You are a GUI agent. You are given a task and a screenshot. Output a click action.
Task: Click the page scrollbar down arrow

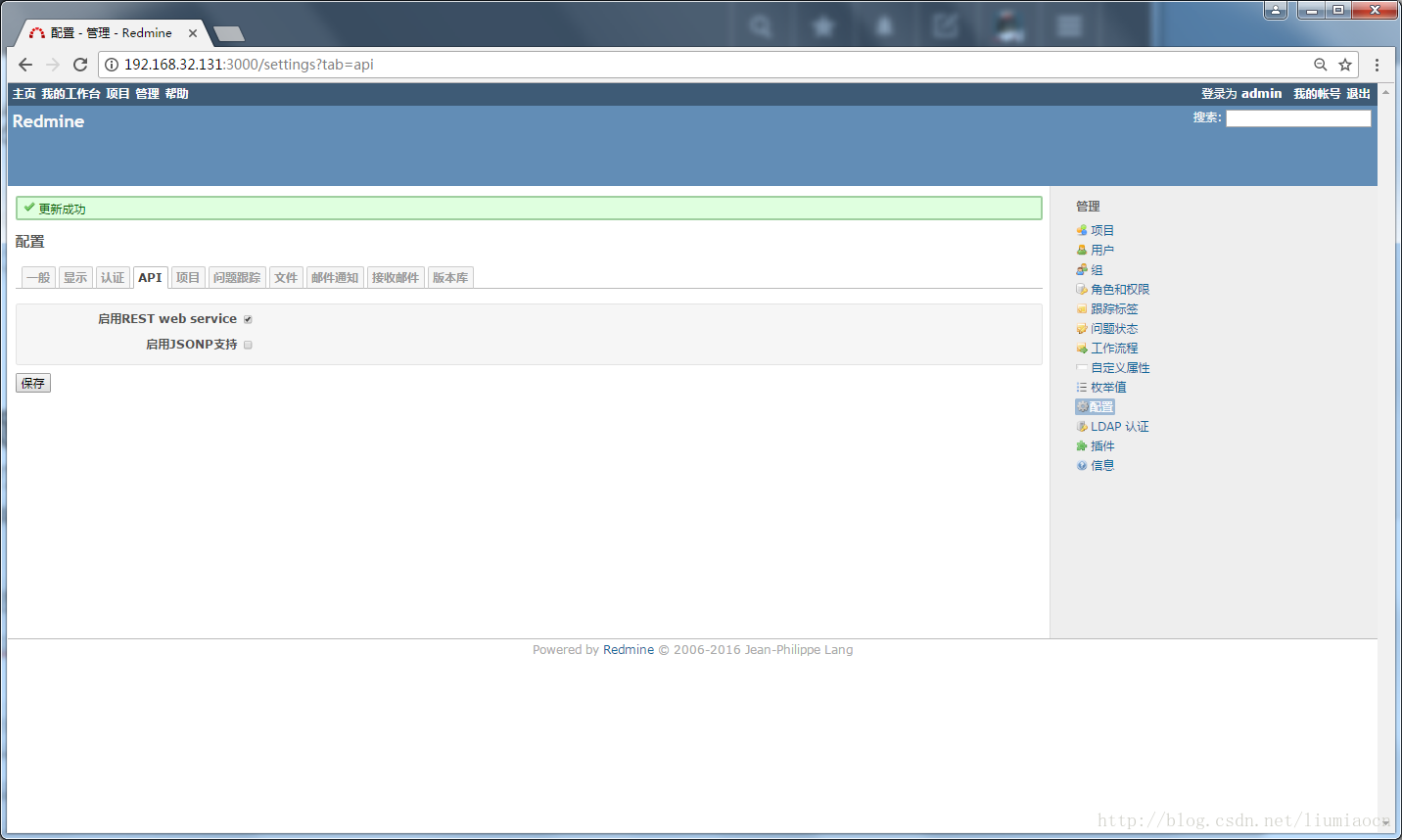tap(1385, 823)
